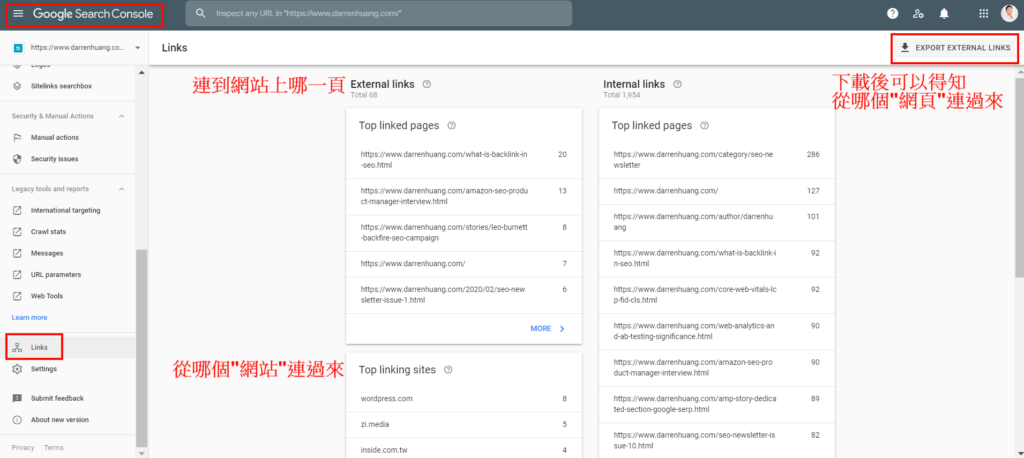Follow the Learn more link
Image resolution: width=1024 pixels, height=458 pixels.
(x=29, y=318)
